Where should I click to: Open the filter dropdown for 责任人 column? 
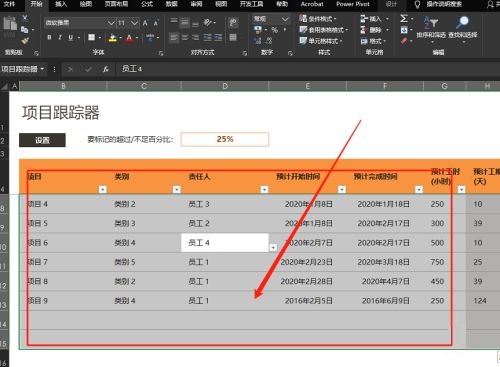[264, 189]
